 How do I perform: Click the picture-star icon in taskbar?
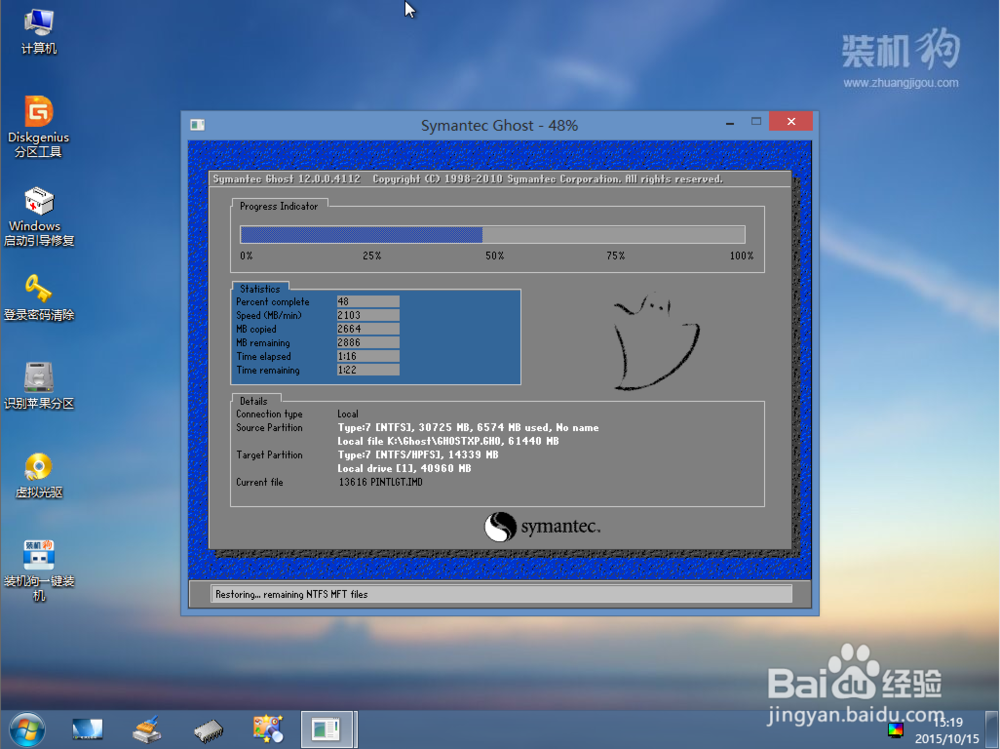pyautogui.click(x=268, y=729)
